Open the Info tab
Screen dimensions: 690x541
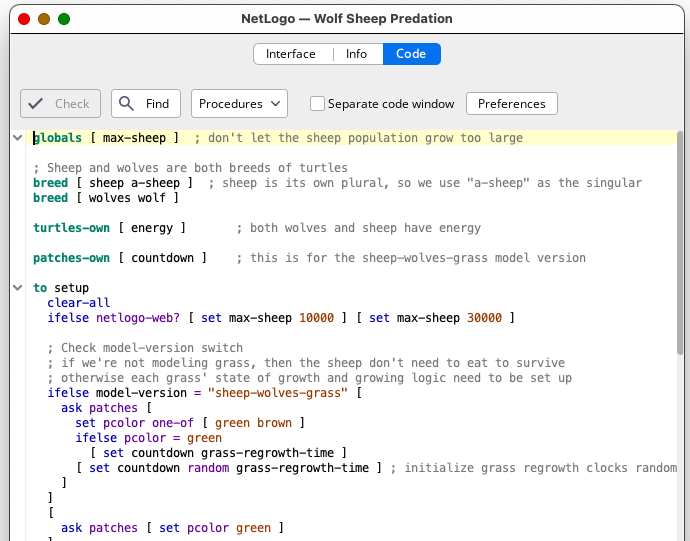tap(356, 54)
